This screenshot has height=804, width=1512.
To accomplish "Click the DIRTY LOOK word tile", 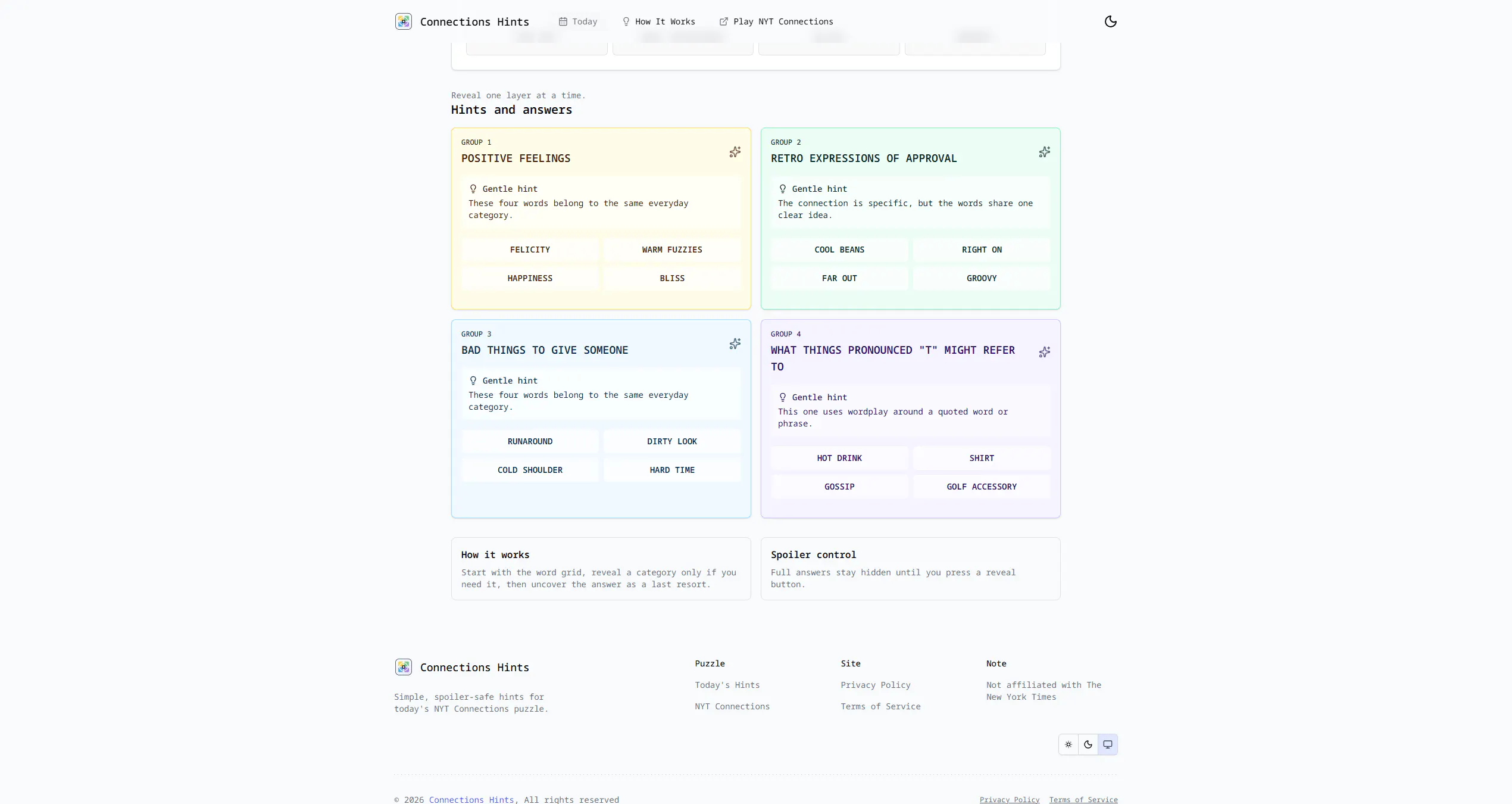I will click(672, 441).
